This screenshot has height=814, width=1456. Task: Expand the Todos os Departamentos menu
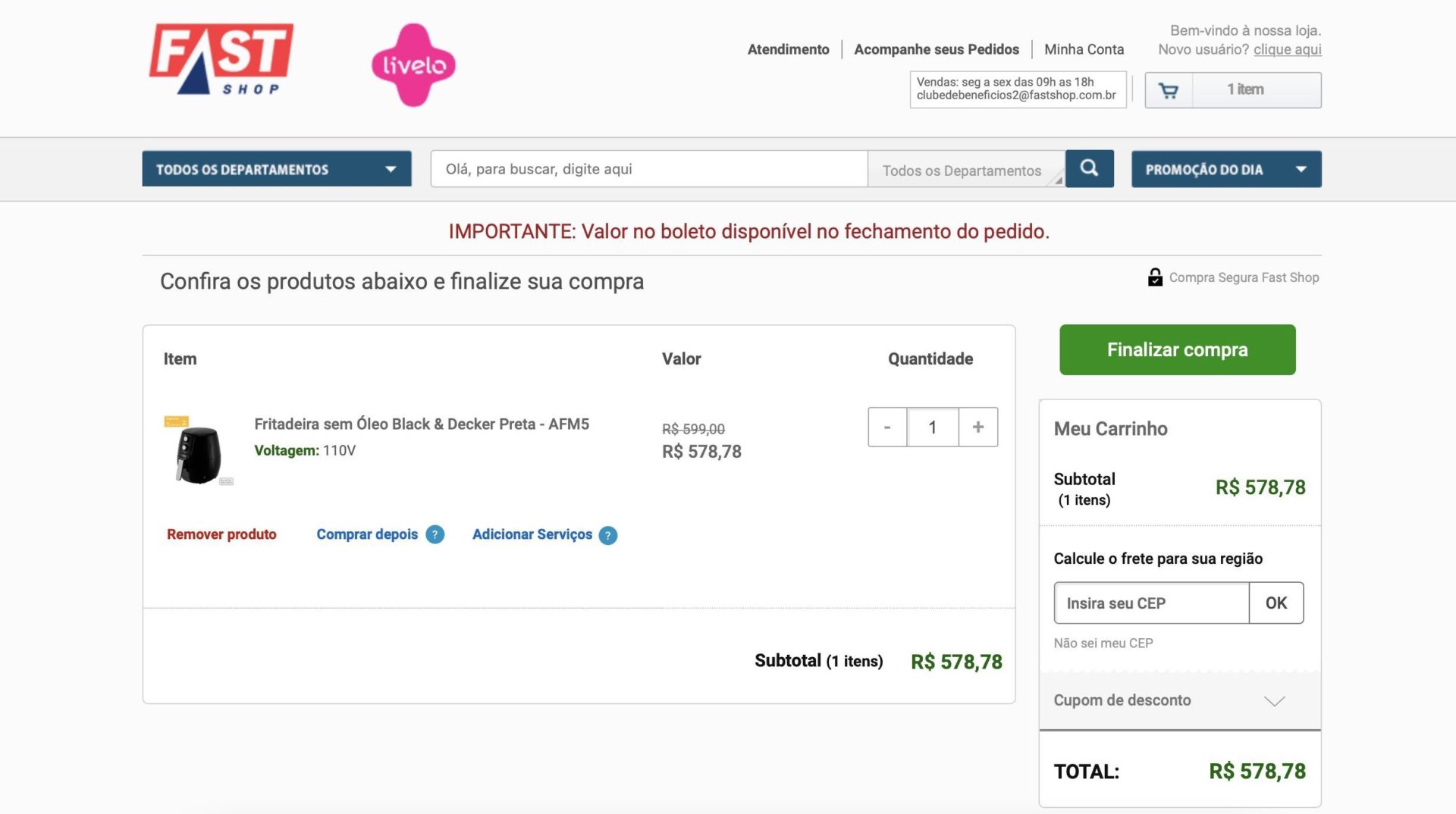pos(277,169)
